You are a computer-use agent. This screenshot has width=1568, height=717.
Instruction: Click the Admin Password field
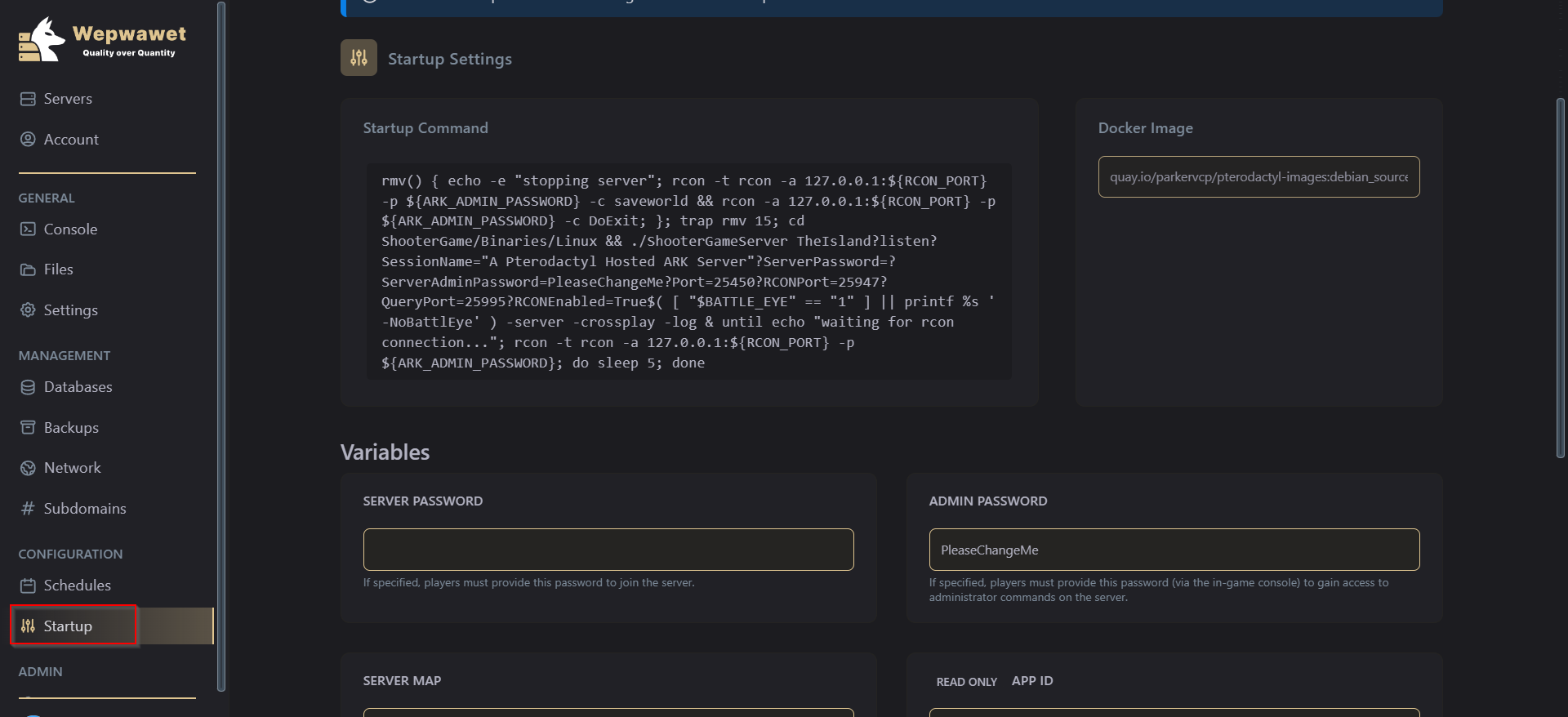1174,550
